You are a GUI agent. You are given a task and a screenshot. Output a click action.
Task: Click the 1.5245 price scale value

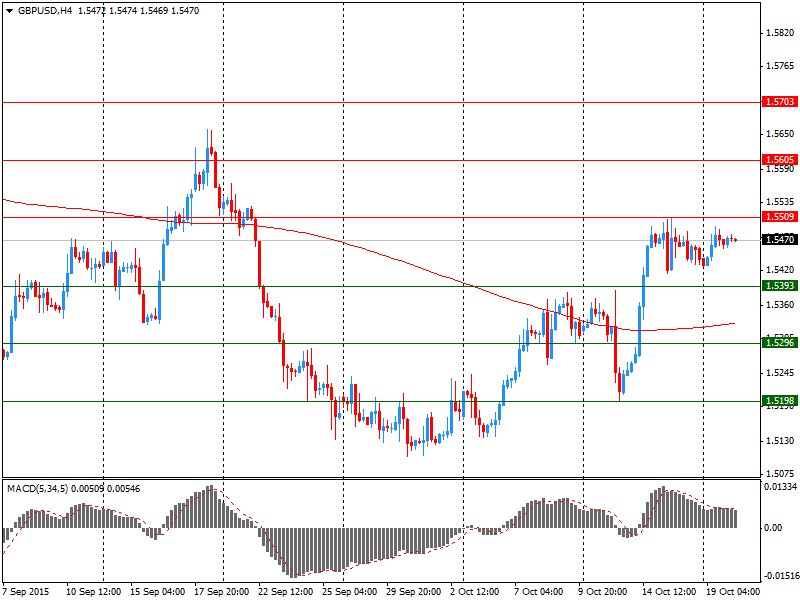[x=781, y=372]
